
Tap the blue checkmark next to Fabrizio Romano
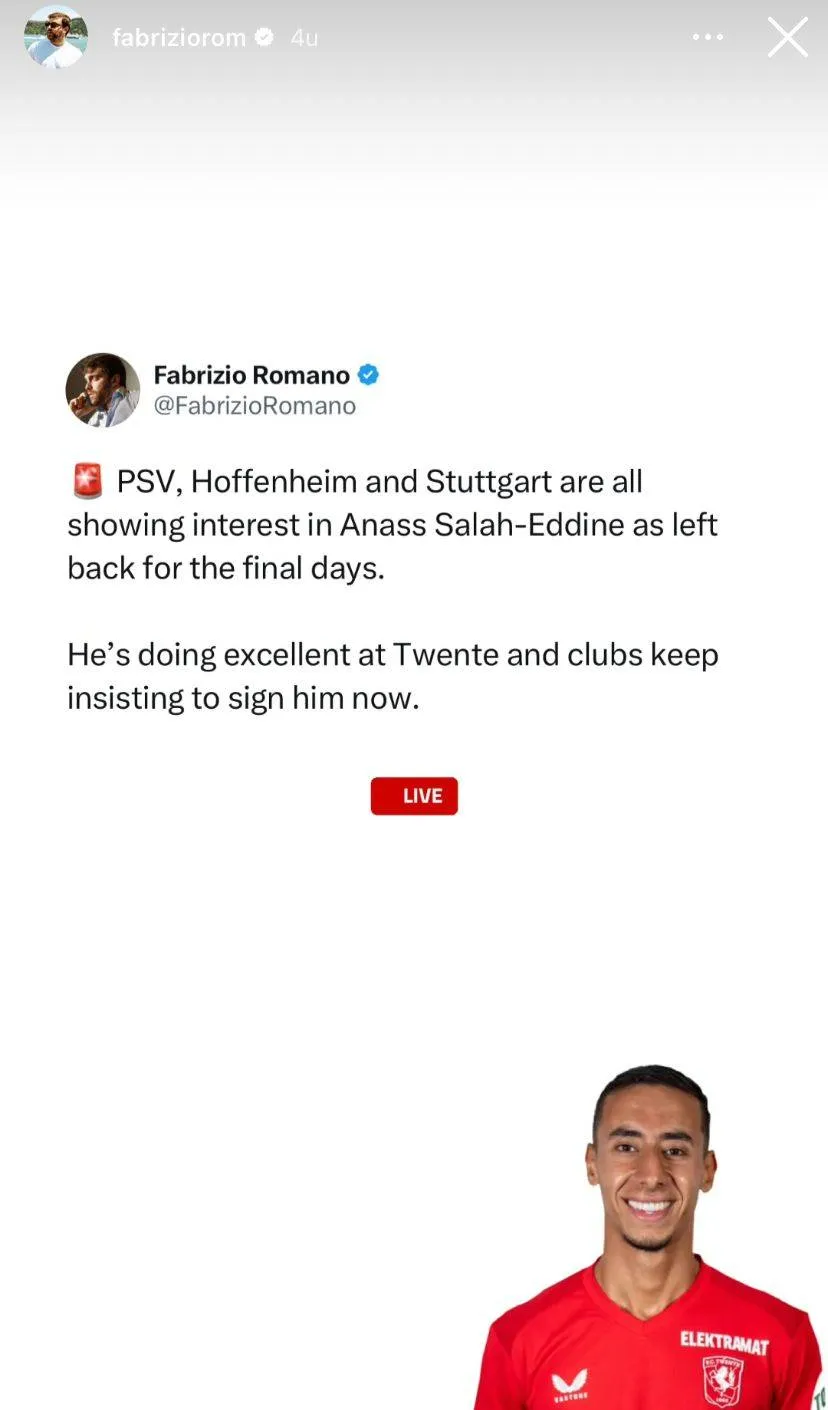pos(369,375)
